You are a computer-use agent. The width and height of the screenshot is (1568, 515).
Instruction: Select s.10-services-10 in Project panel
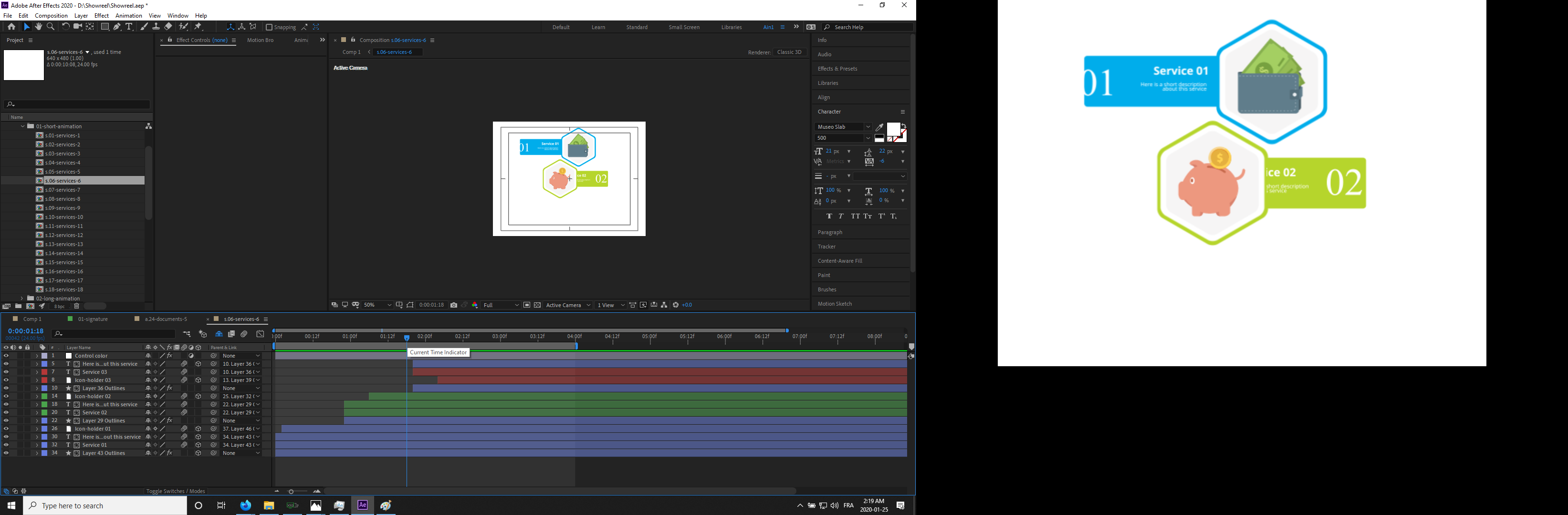coord(64,217)
